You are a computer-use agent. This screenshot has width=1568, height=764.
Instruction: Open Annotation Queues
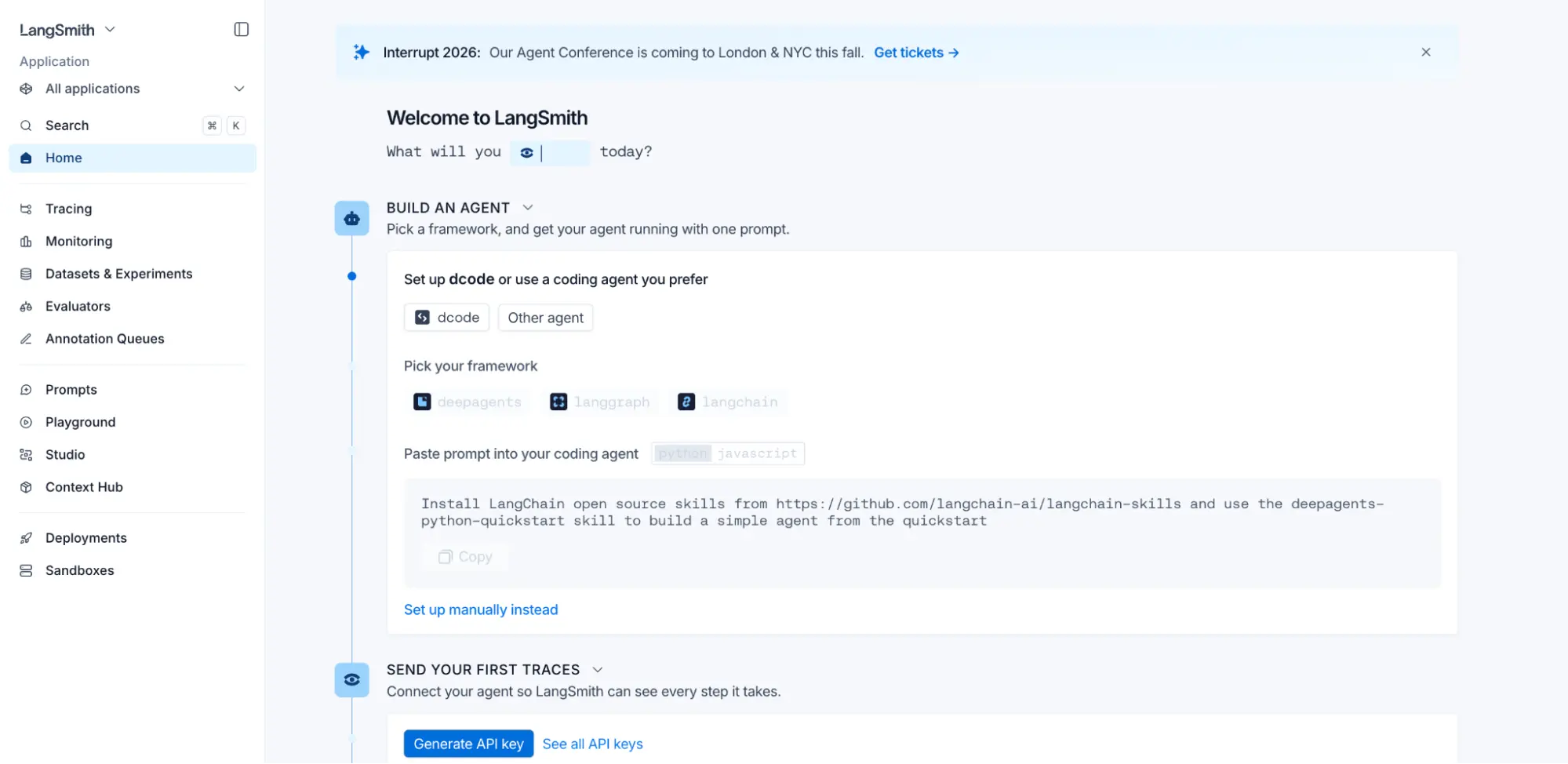click(133, 339)
